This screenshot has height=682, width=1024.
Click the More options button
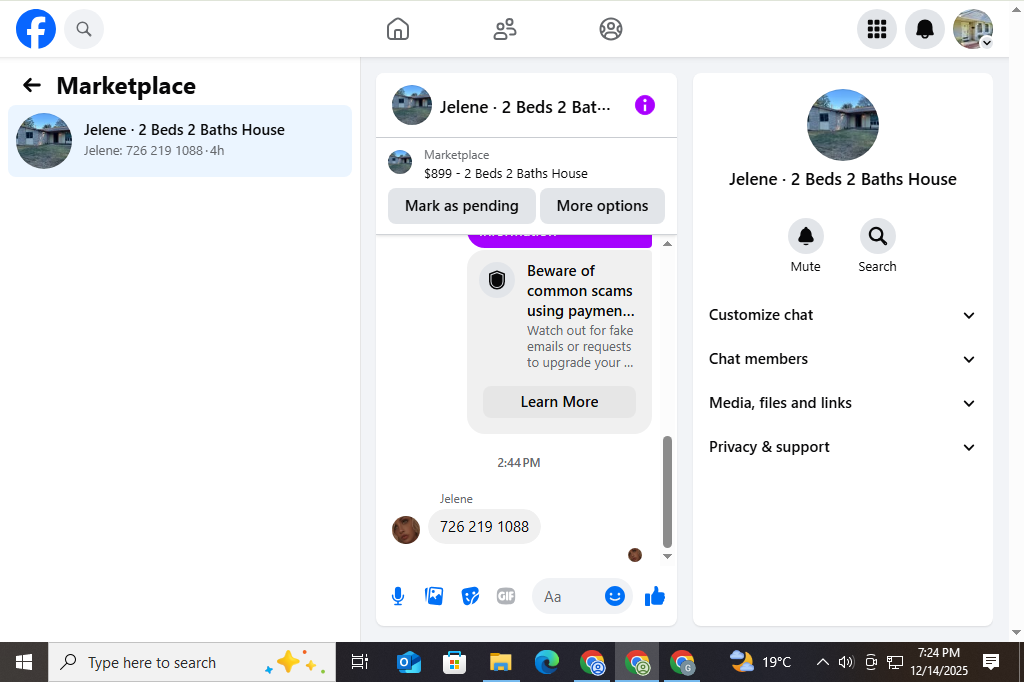point(602,206)
